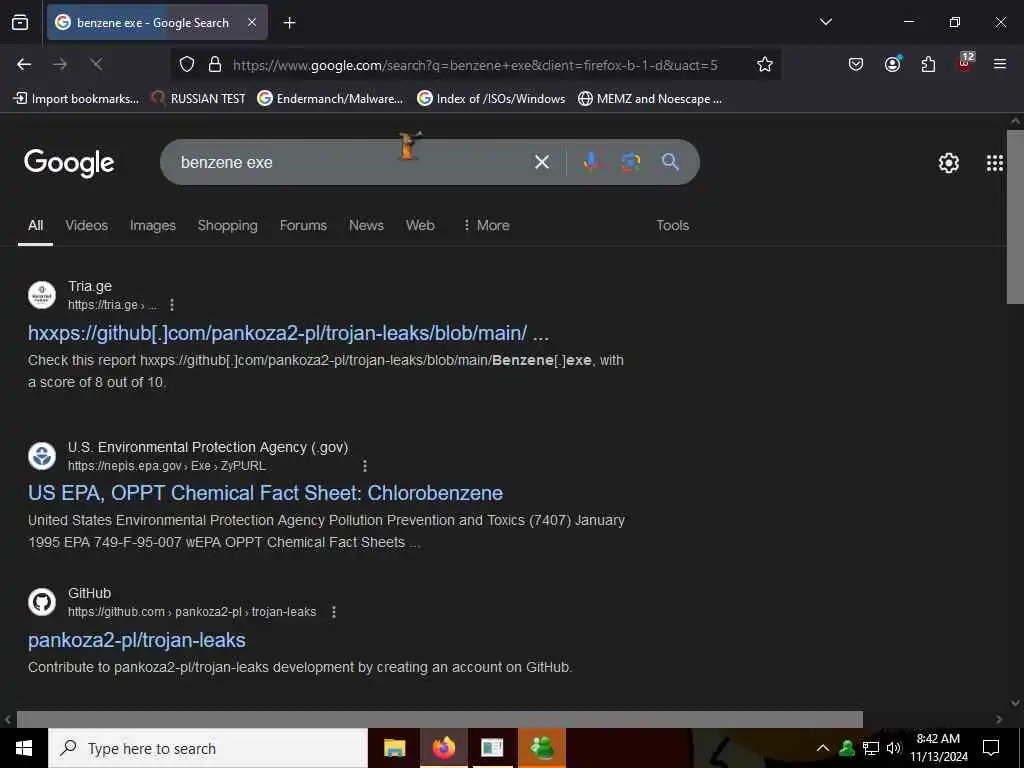Open the network icon in tray
The image size is (1024, 768).
coord(871,748)
